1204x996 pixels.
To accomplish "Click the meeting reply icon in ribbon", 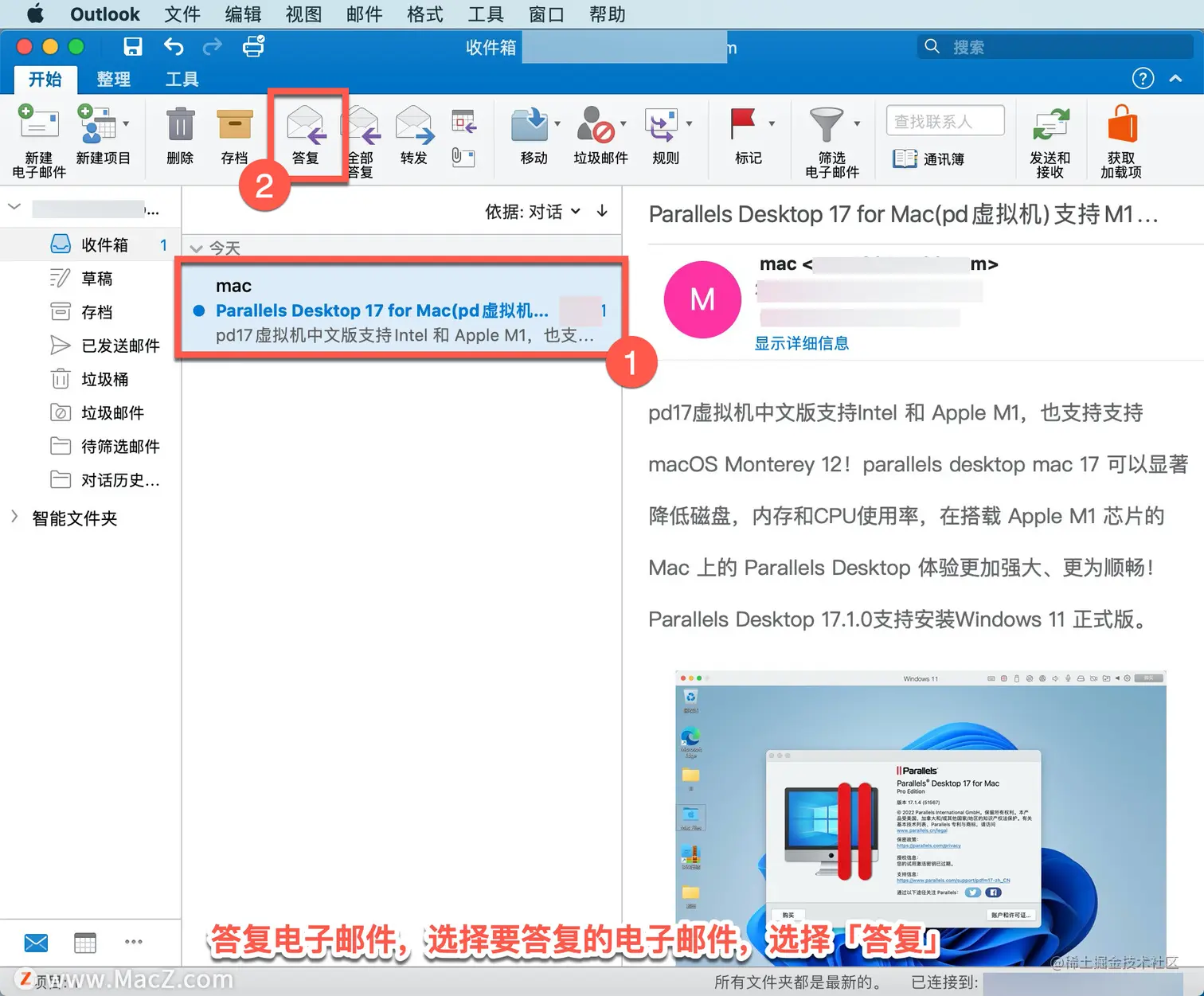I will [x=463, y=122].
